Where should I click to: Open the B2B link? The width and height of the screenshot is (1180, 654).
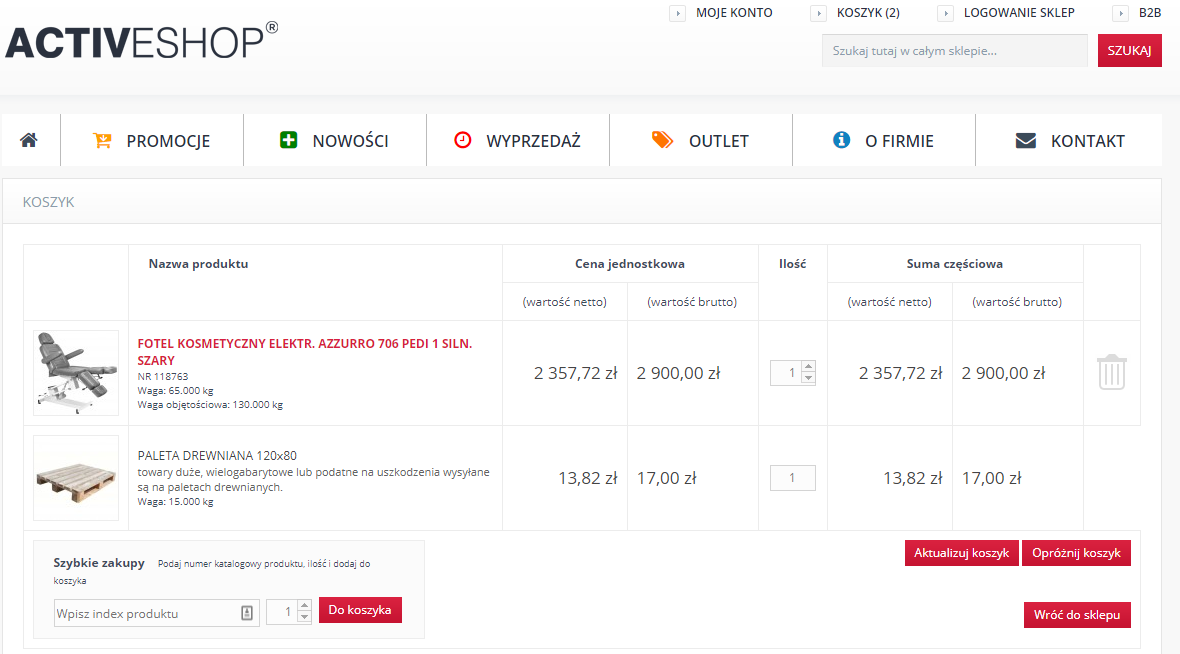pos(1150,13)
